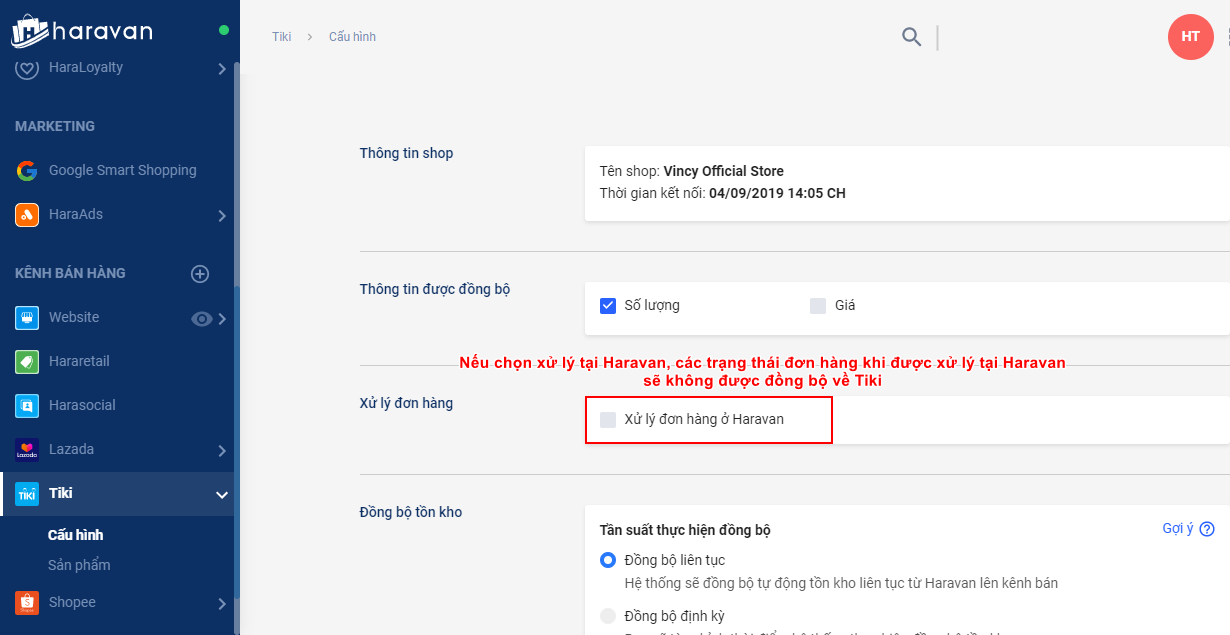This screenshot has width=1230, height=635.
Task: Check Xử lý đơn hàng ở Haravan
Action: coord(608,420)
